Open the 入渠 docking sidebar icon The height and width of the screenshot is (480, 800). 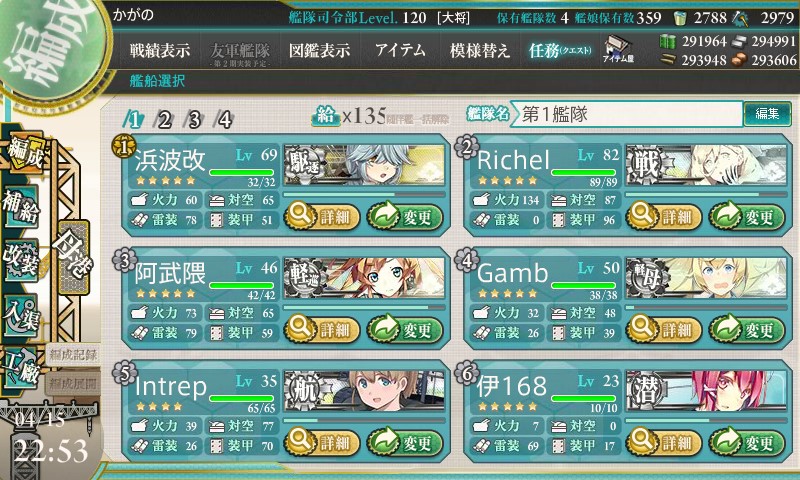pos(21,315)
